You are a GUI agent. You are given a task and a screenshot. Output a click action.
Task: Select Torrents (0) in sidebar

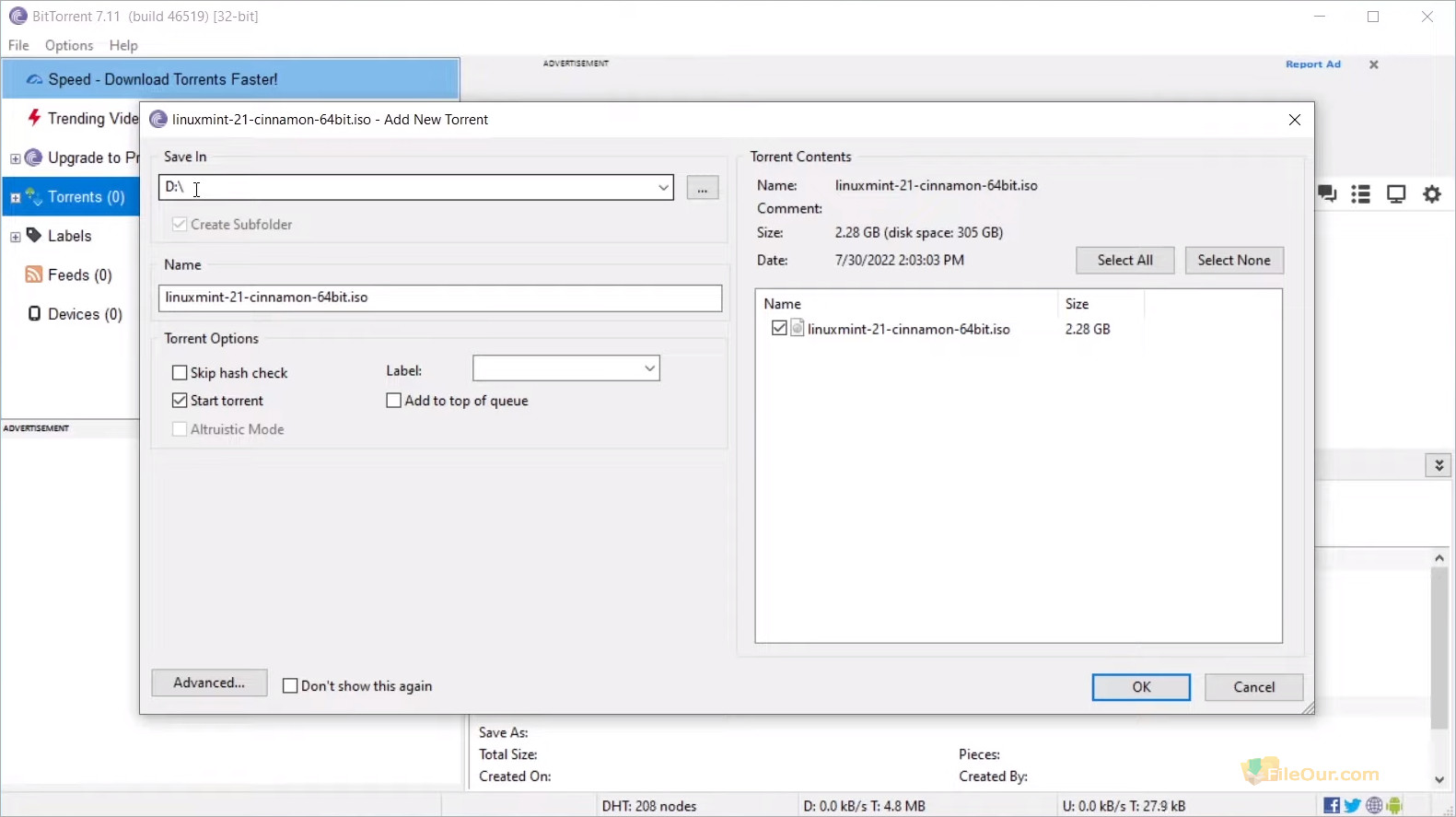[86, 197]
